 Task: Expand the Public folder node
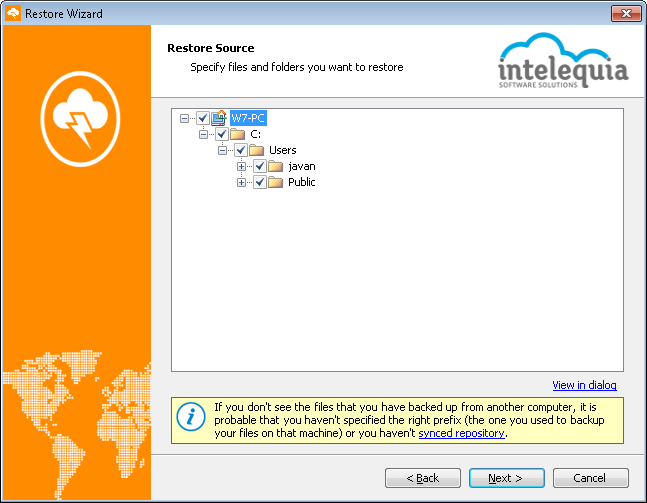[241, 182]
